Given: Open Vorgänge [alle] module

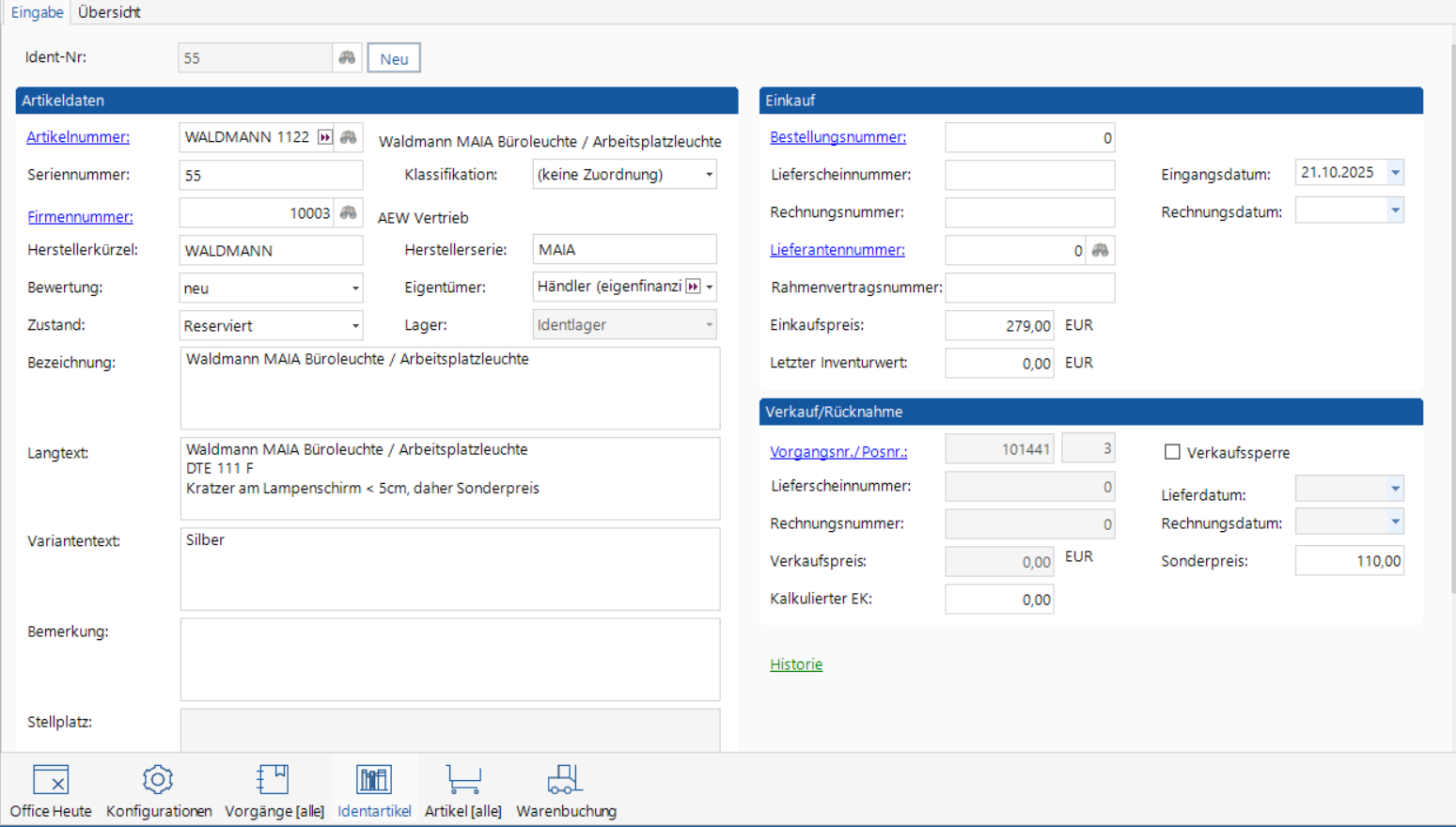Looking at the screenshot, I should tap(274, 791).
